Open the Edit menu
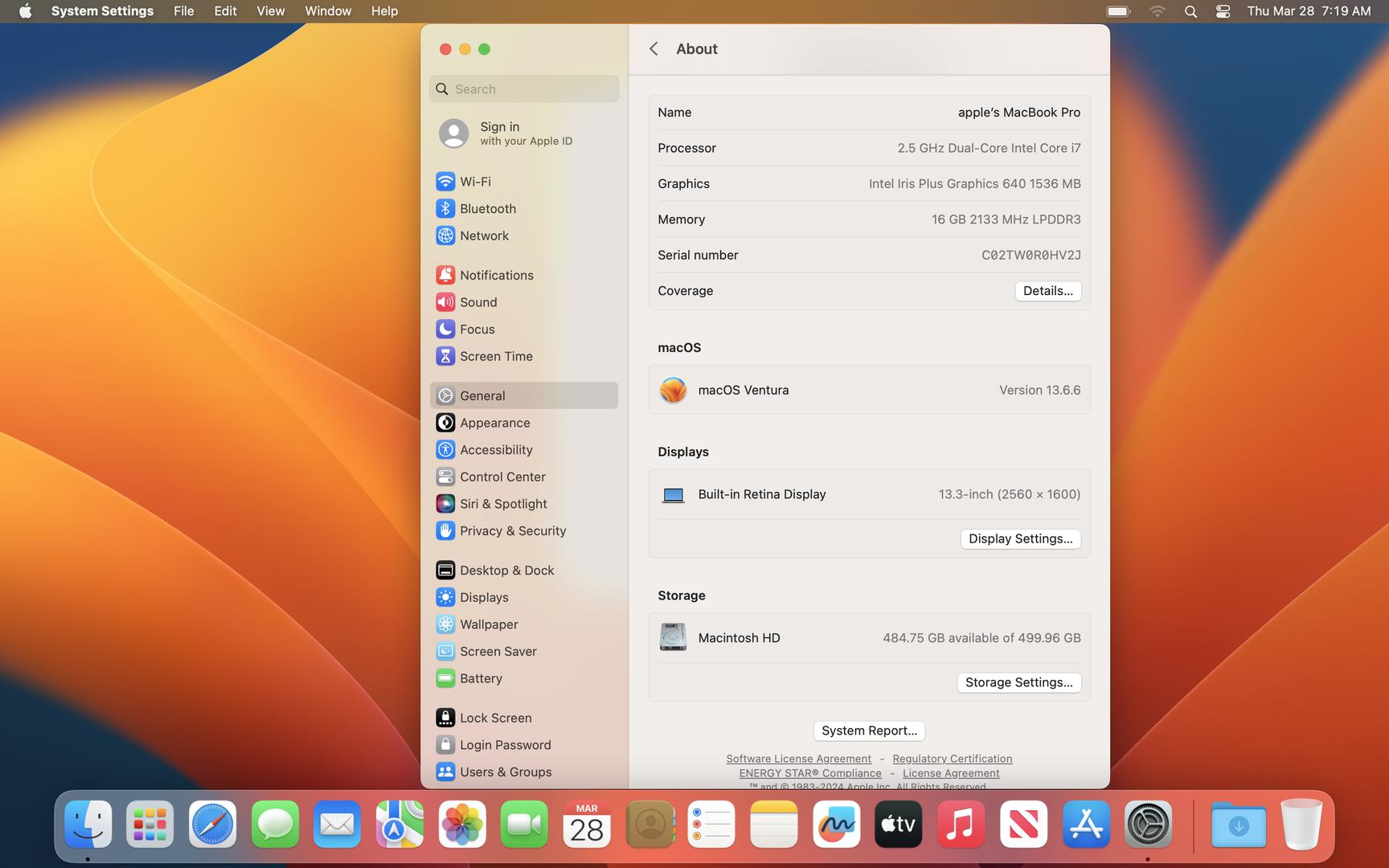Viewport: 1389px width, 868px height. 225,11
